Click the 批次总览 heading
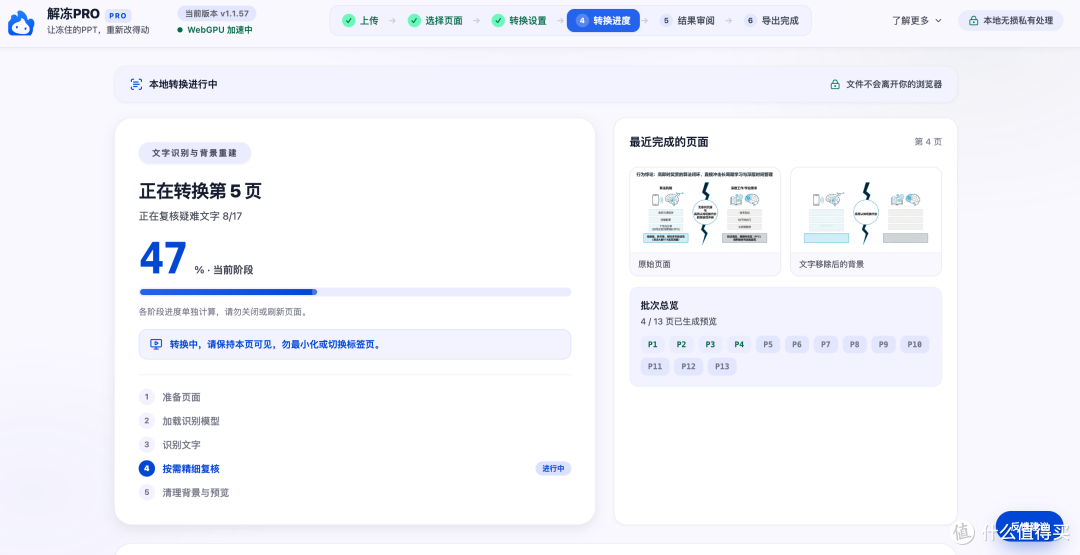 [660, 305]
